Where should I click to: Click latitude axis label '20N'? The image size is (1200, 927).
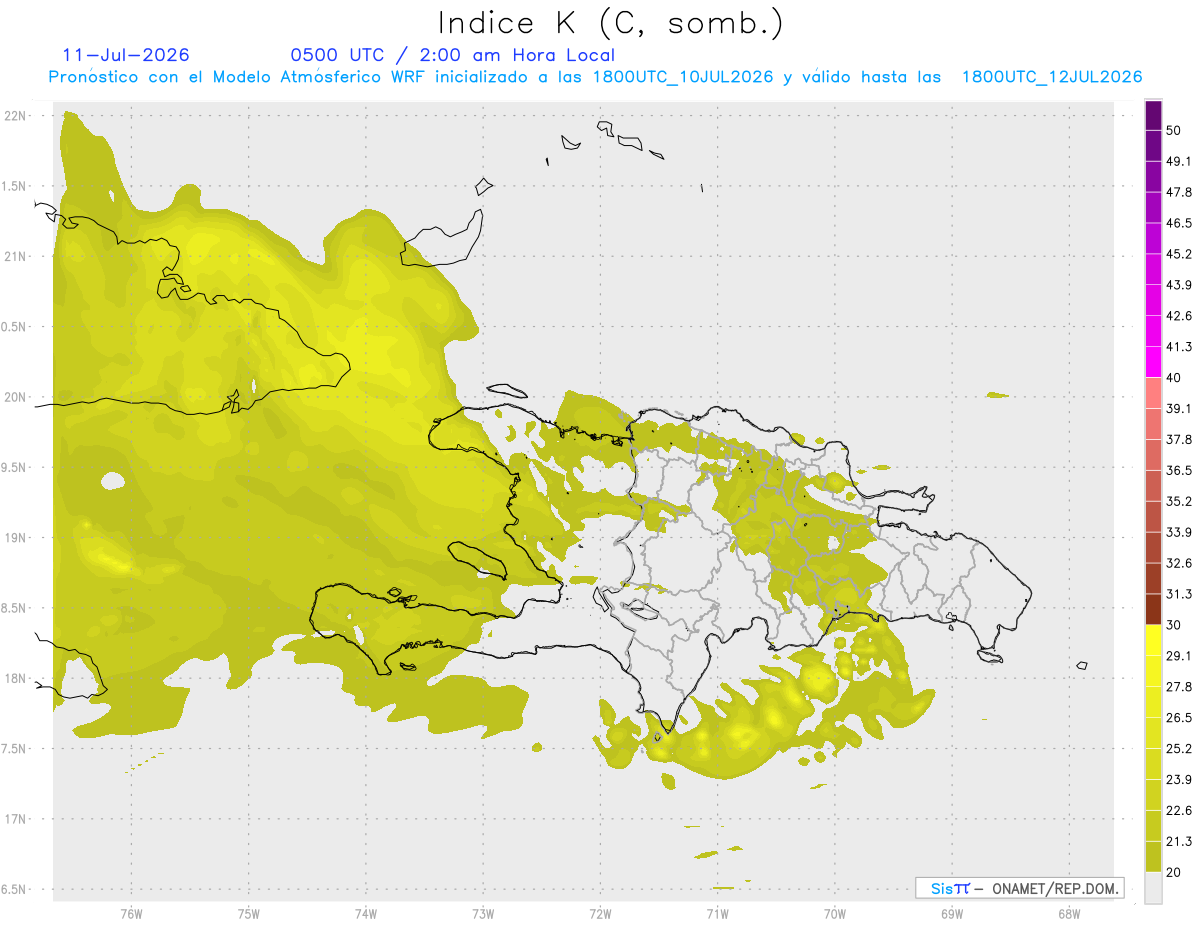click(x=16, y=397)
